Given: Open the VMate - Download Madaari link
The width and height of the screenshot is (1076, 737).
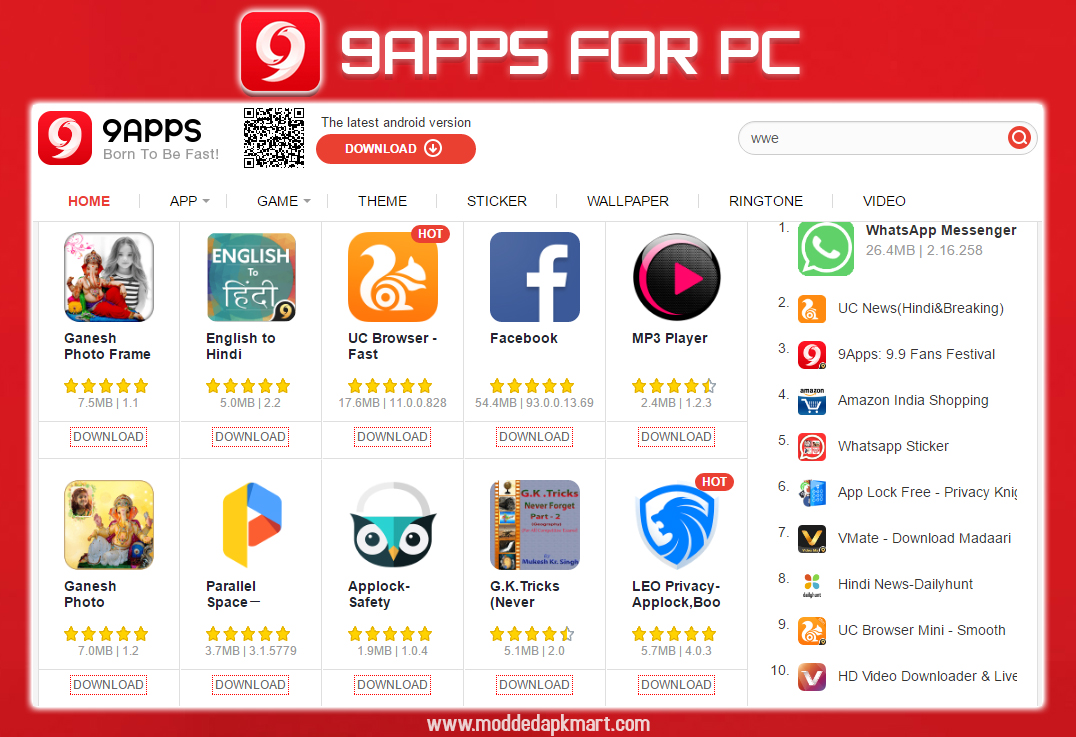Looking at the screenshot, I should (x=924, y=539).
